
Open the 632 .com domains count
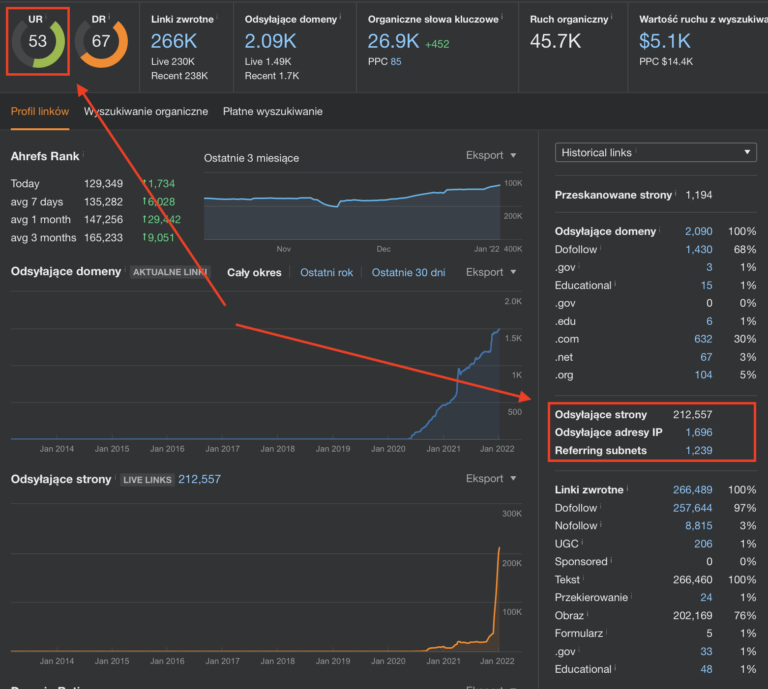pos(703,339)
